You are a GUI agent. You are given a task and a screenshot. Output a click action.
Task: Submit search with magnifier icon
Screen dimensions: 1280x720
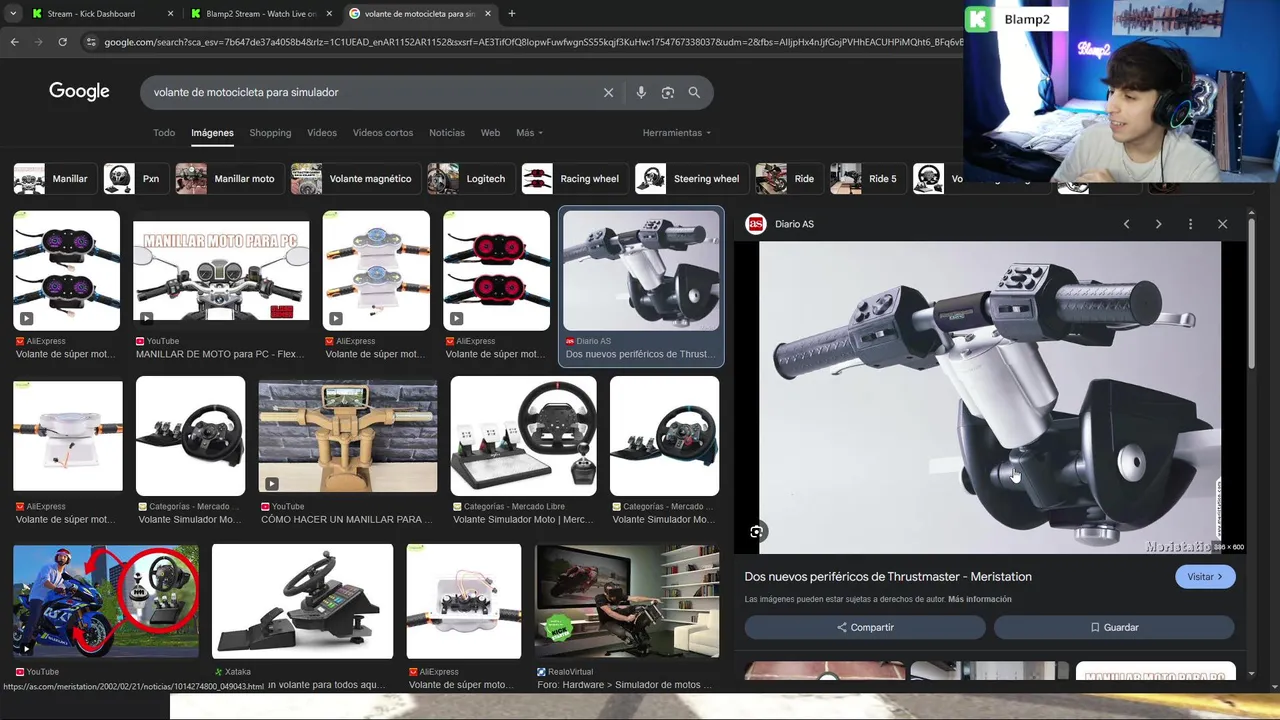click(694, 92)
